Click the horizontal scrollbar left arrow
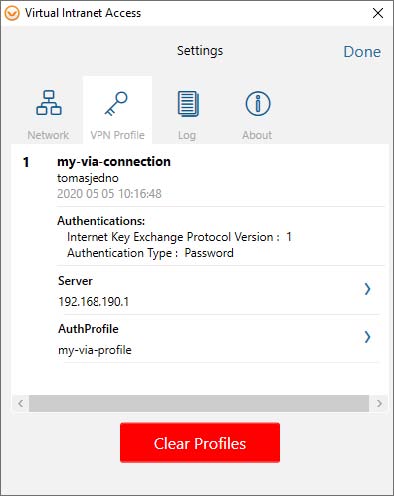This screenshot has width=394, height=496. click(x=21, y=404)
